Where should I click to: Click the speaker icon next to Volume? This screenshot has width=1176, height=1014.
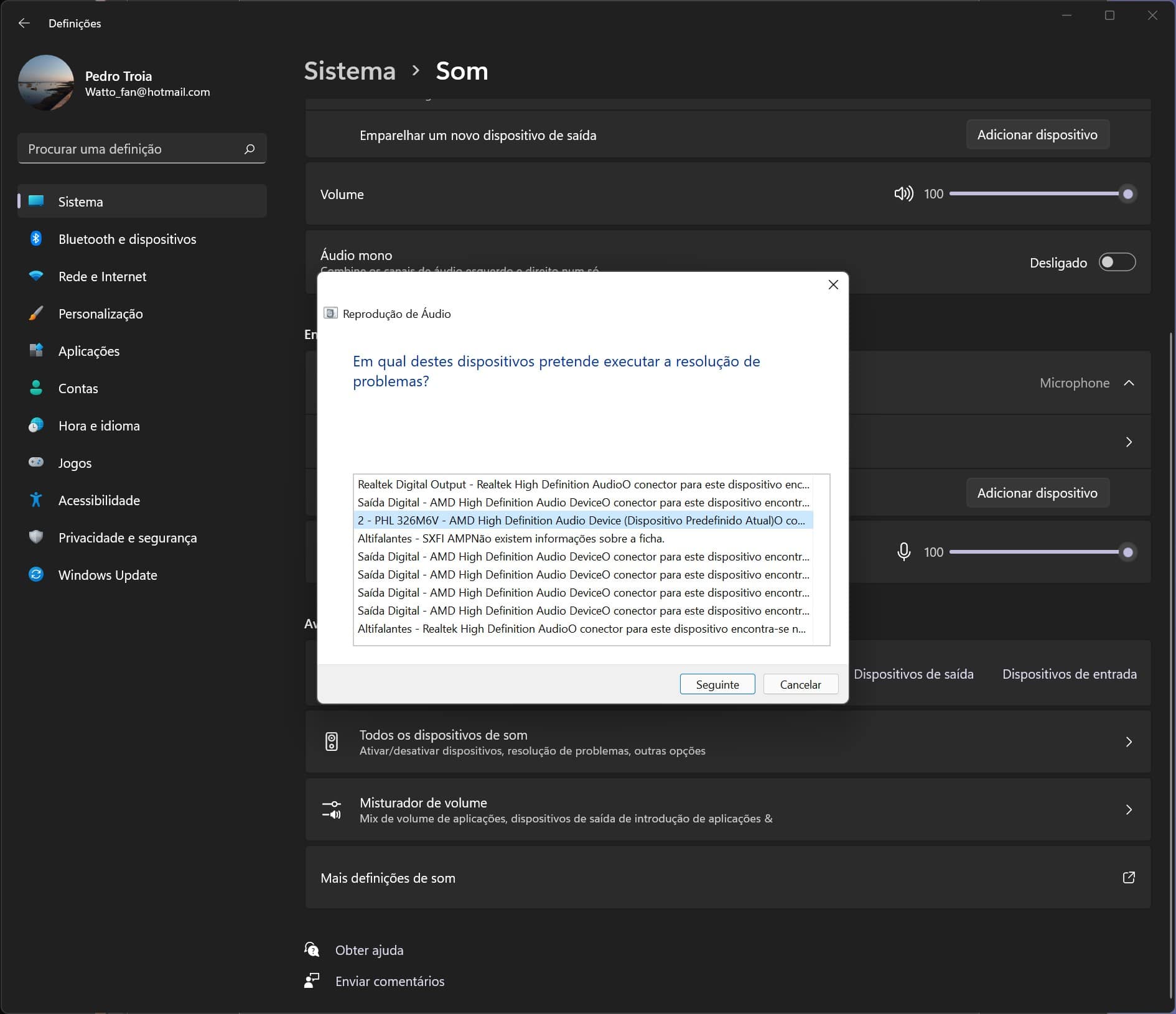click(x=903, y=194)
